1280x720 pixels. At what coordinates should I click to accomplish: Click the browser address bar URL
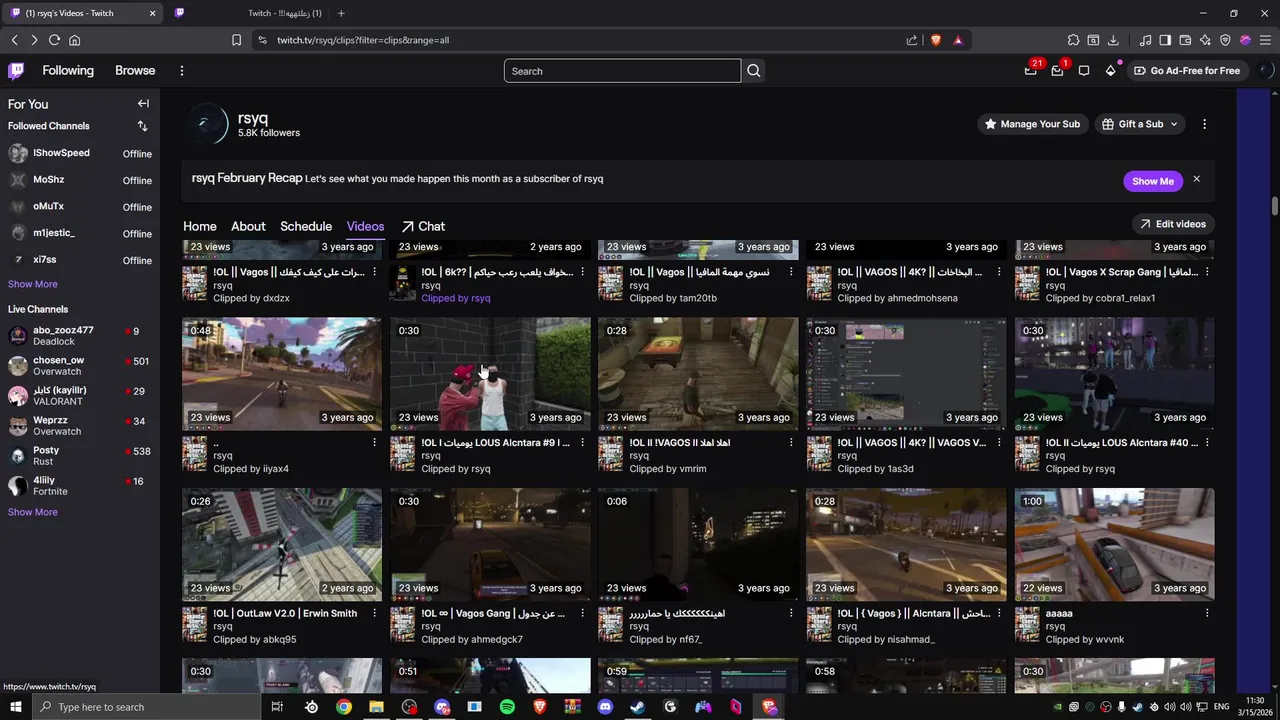coord(363,40)
